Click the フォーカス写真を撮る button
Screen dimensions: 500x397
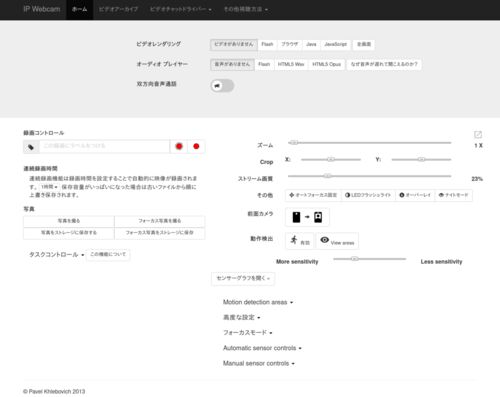click(x=160, y=221)
